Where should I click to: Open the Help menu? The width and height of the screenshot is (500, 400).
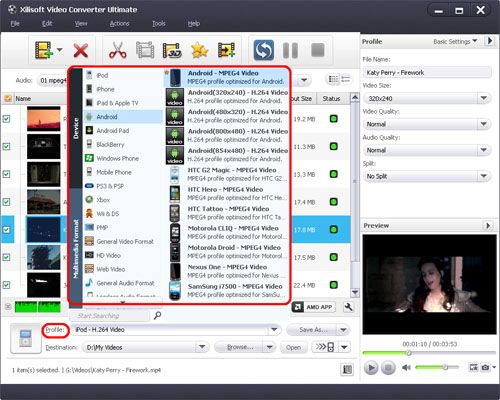pos(194,24)
